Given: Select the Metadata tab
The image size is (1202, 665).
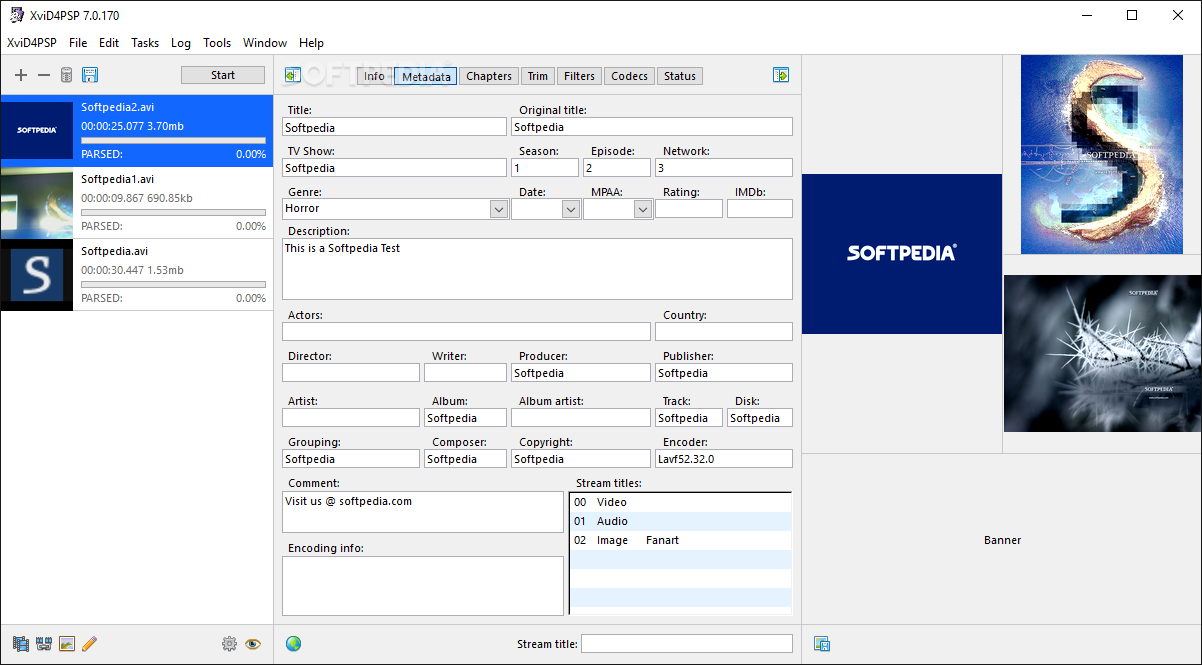Looking at the screenshot, I should click(x=426, y=76).
